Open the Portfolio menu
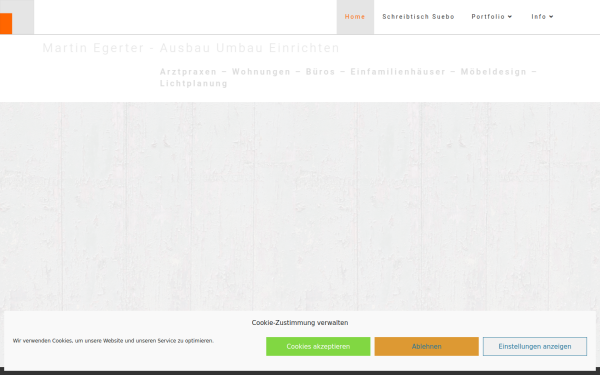 click(x=488, y=17)
